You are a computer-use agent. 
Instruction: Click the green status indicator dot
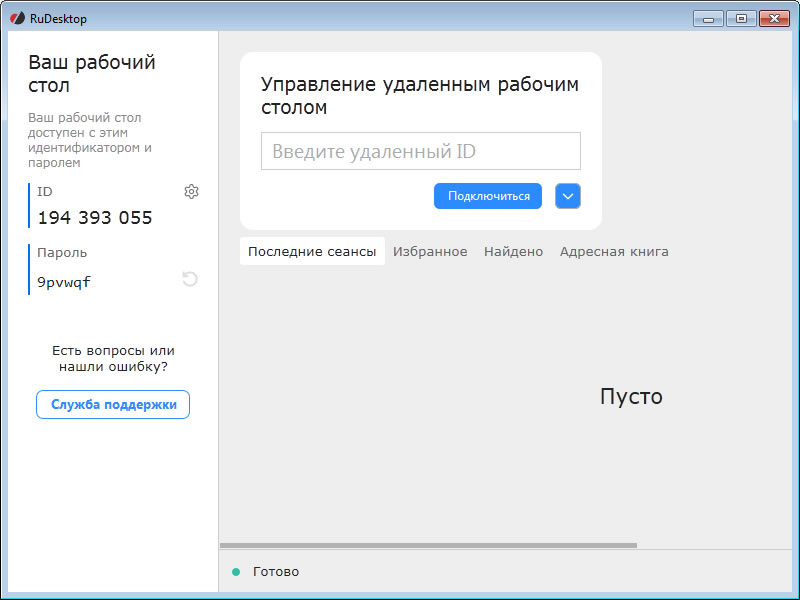point(236,572)
